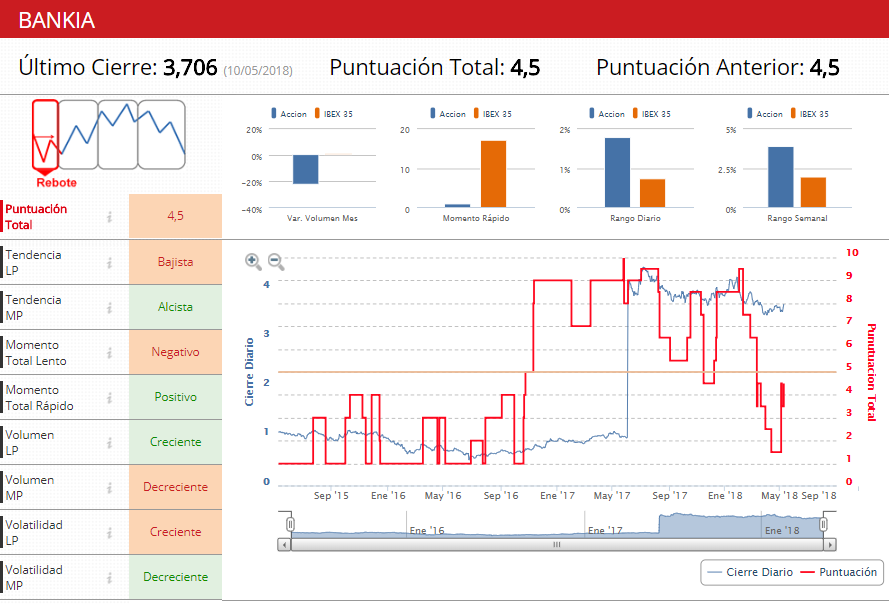The image size is (890, 604).
Task: Click info icon next to Volatilidad MP
Action: (x=110, y=577)
